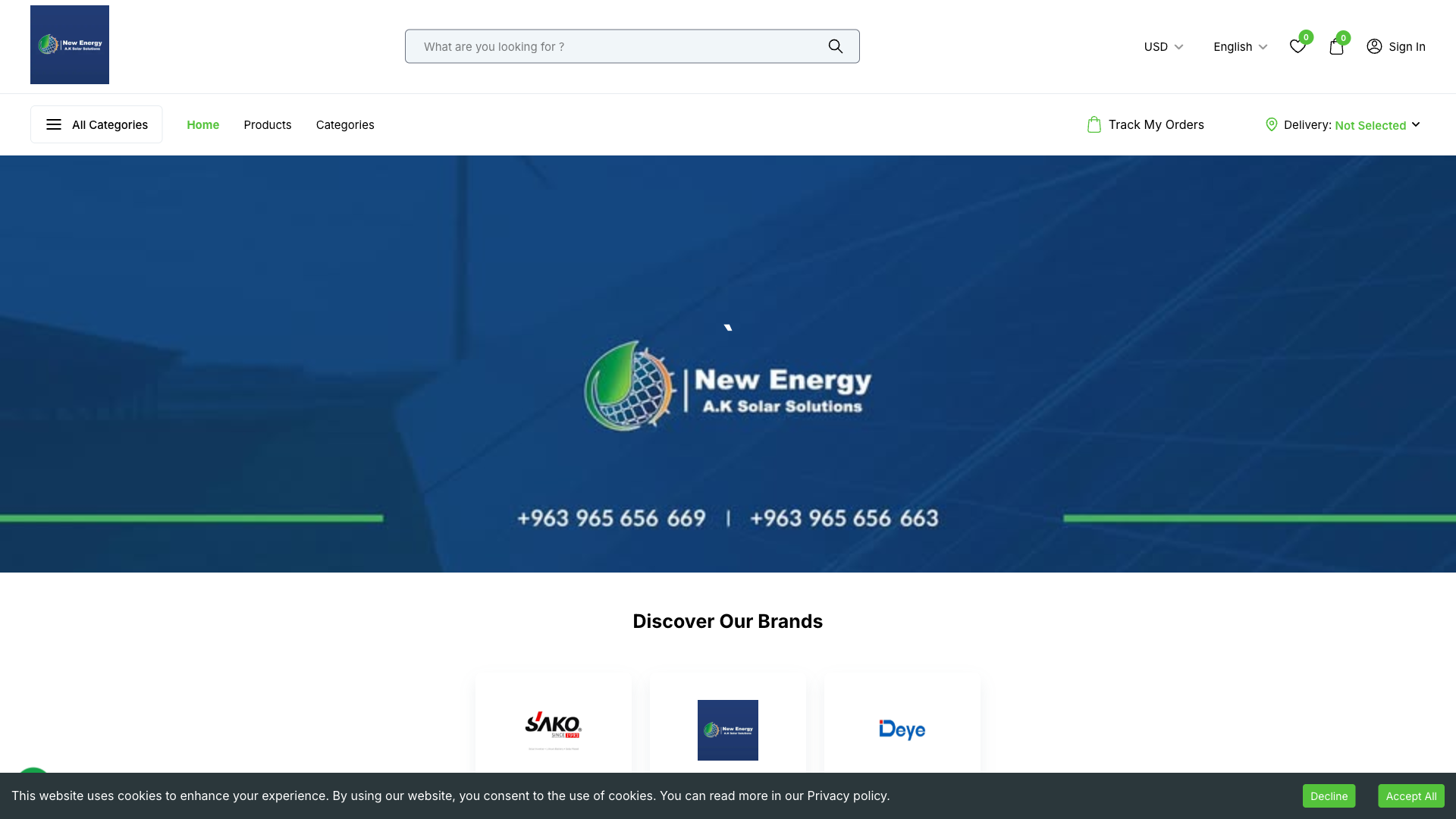Click the search magnifier icon

[836, 46]
